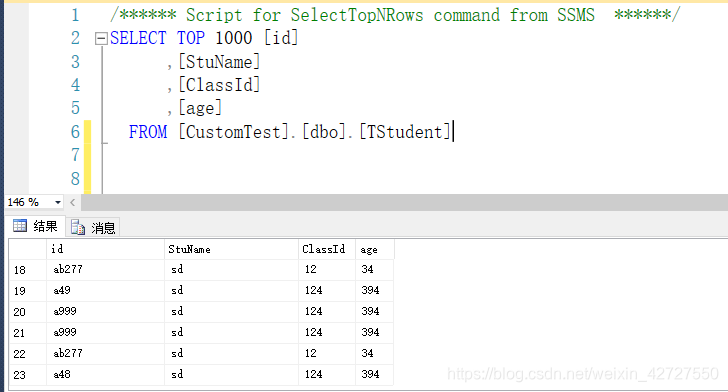Click id cell a999 in row 20

coord(105,312)
